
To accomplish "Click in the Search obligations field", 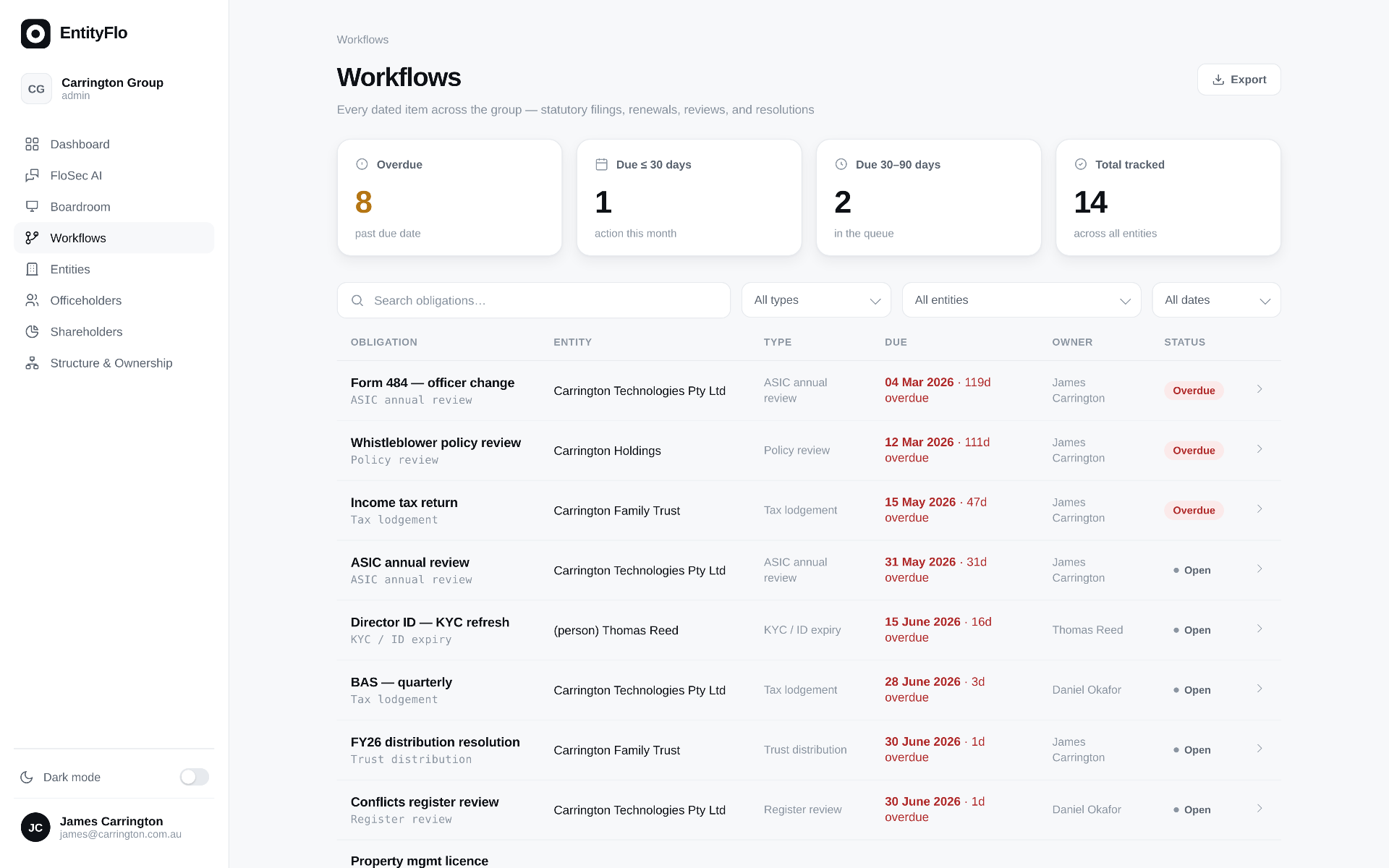I will tap(534, 300).
